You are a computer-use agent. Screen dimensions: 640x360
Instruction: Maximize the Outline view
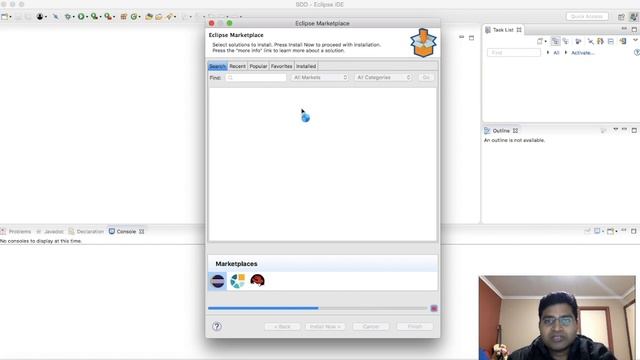click(634, 131)
